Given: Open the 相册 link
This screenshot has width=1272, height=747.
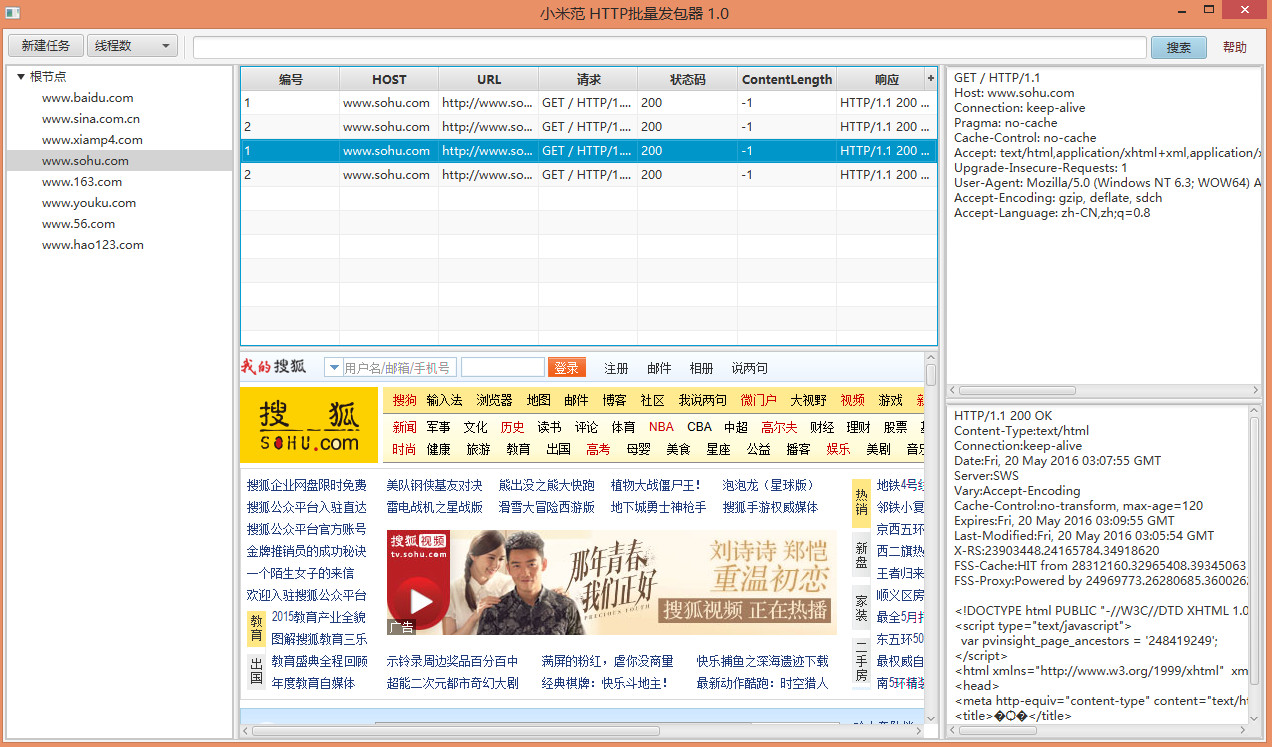Looking at the screenshot, I should (701, 368).
